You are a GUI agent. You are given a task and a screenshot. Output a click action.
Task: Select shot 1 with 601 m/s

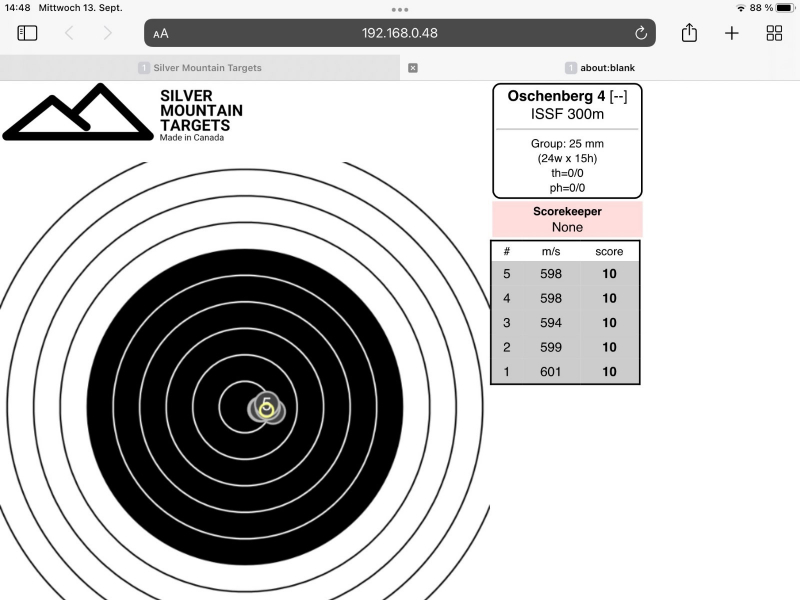565,372
